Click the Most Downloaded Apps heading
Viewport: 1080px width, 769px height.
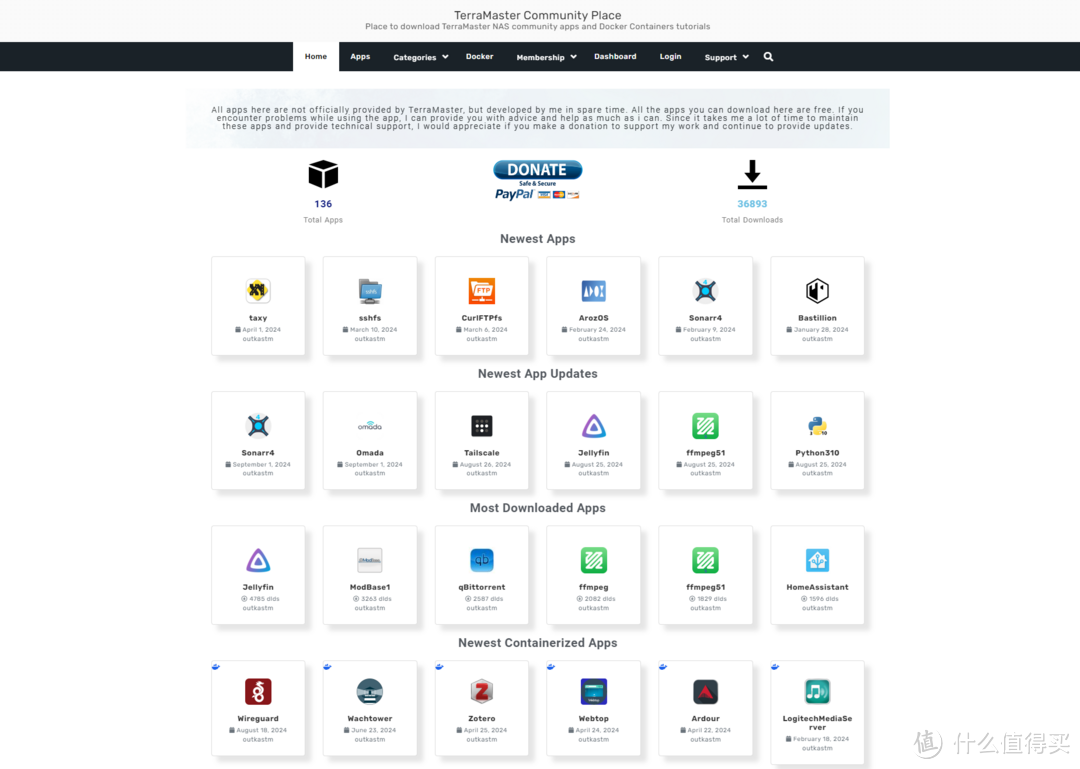coord(537,508)
